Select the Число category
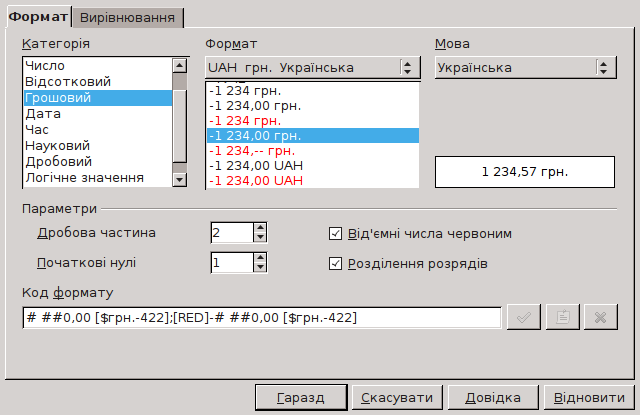This screenshot has height=415, width=640. [98, 66]
